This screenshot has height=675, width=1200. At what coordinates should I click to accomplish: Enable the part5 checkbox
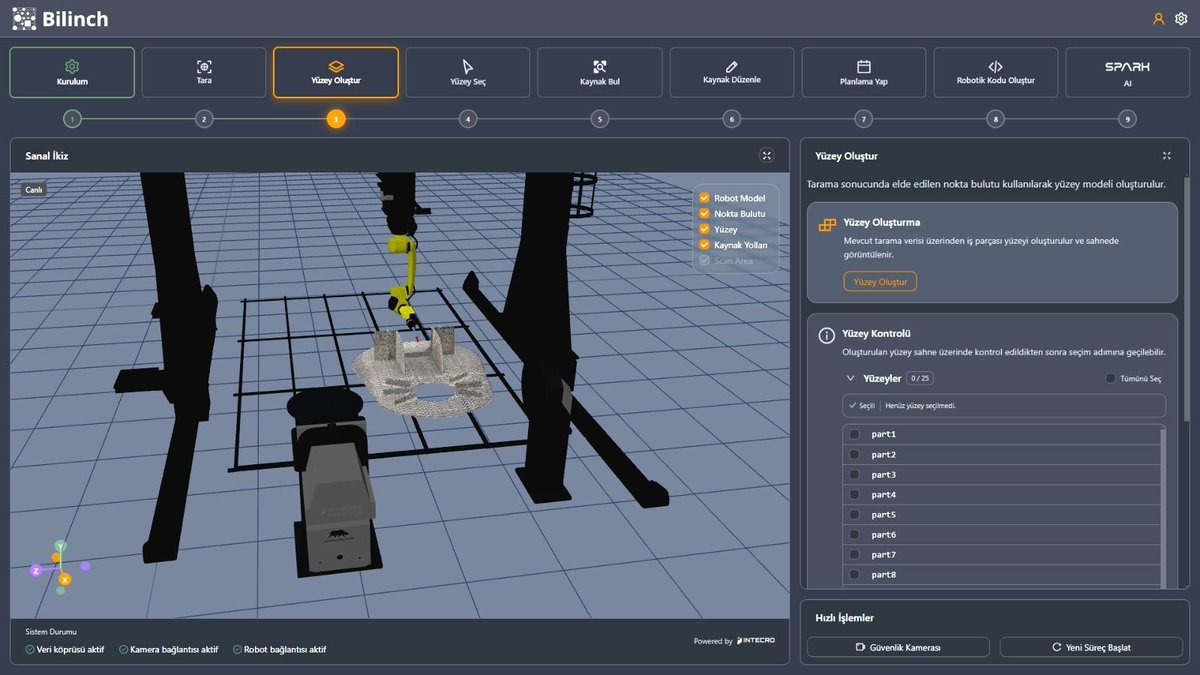[x=854, y=514]
